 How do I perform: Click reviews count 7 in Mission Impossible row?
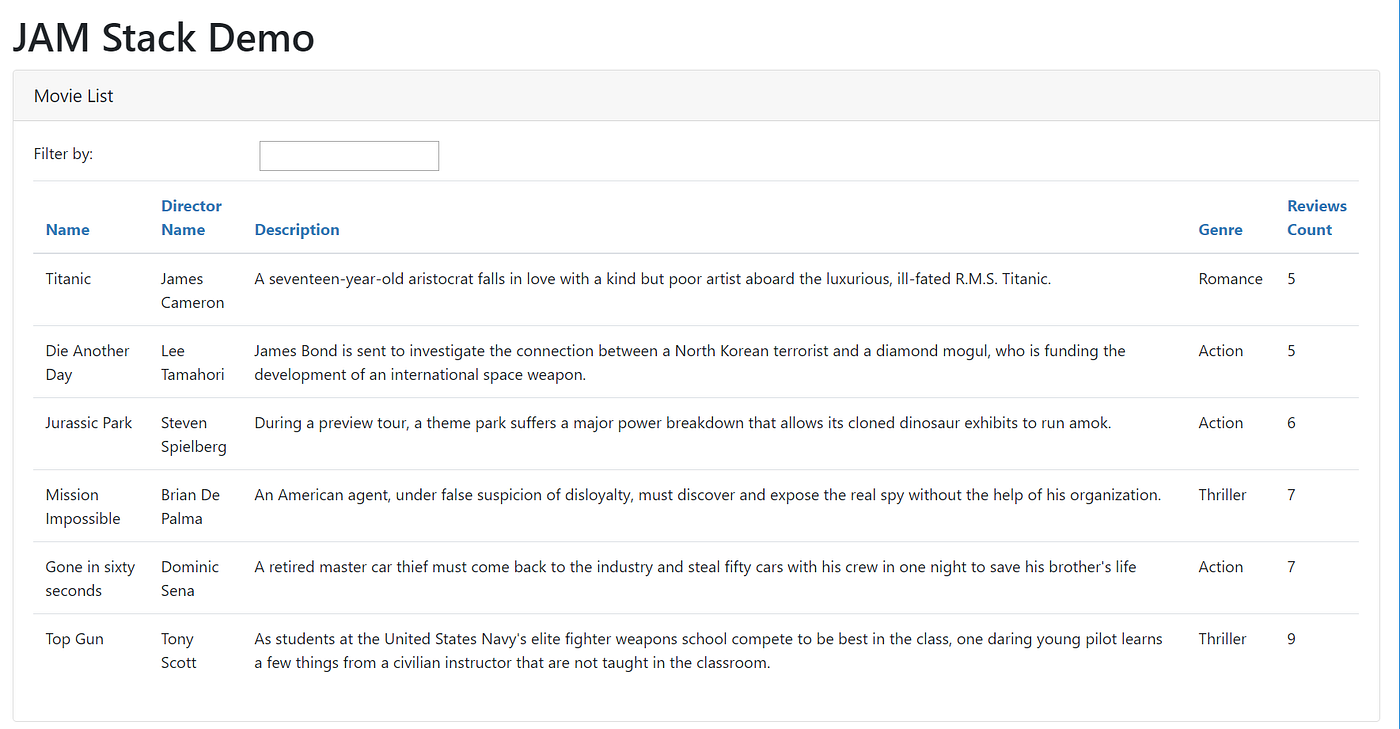pos(1291,495)
